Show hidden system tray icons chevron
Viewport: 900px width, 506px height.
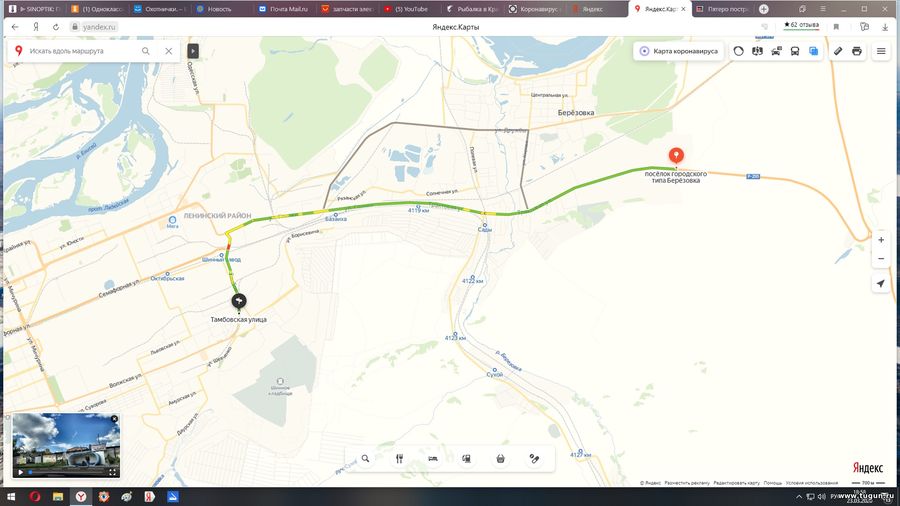[798, 497]
